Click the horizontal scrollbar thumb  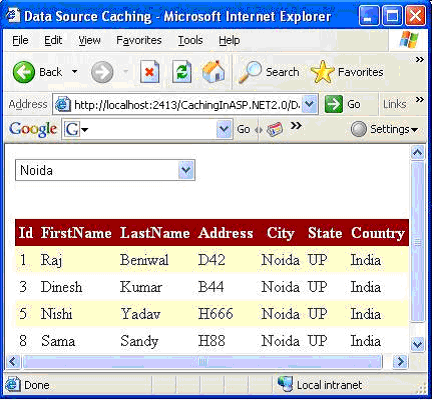pos(202,361)
